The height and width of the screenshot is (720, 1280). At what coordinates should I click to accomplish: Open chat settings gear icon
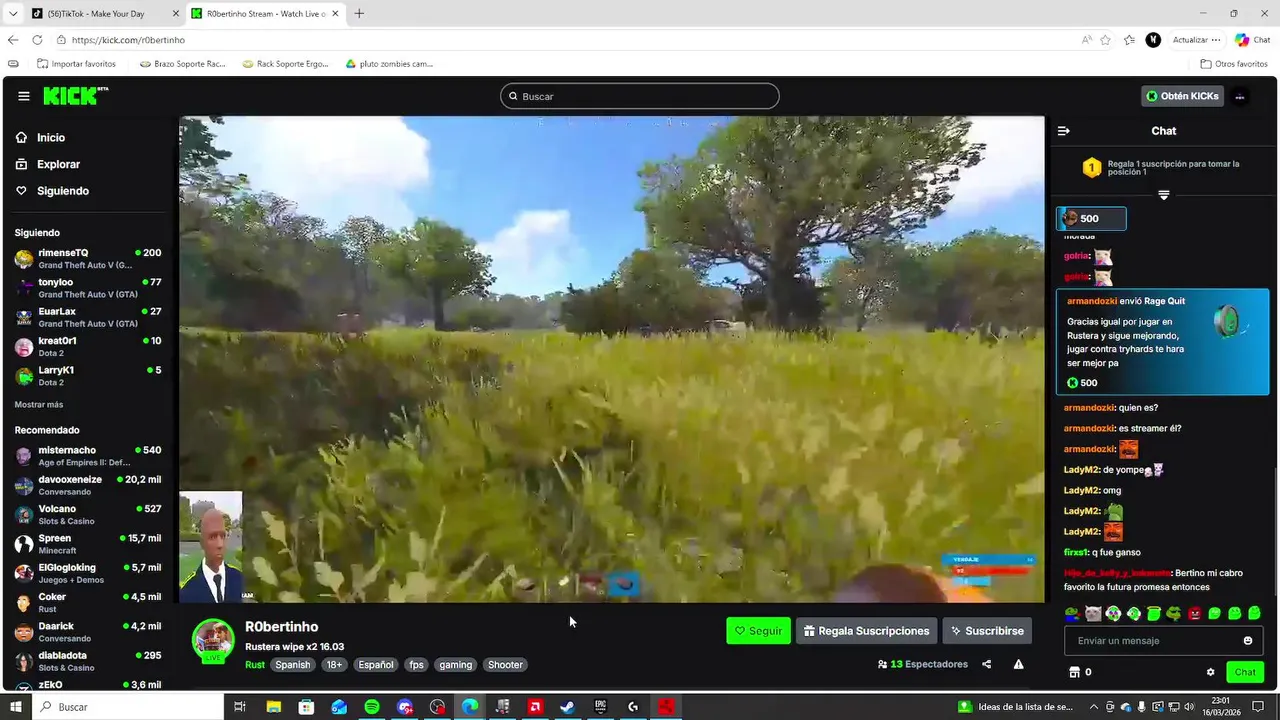pos(1210,672)
